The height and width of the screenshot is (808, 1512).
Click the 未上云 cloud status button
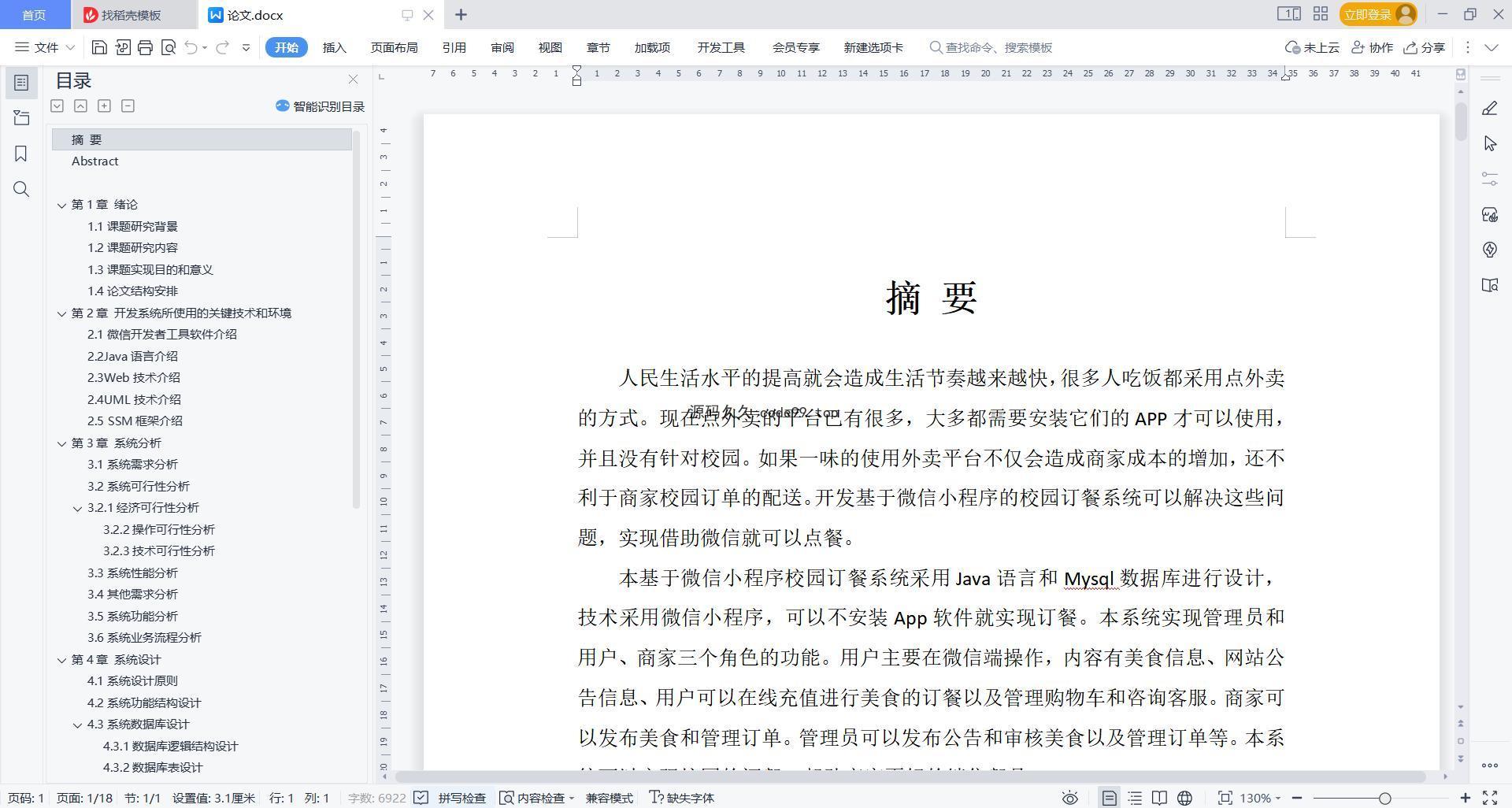tap(1312, 47)
